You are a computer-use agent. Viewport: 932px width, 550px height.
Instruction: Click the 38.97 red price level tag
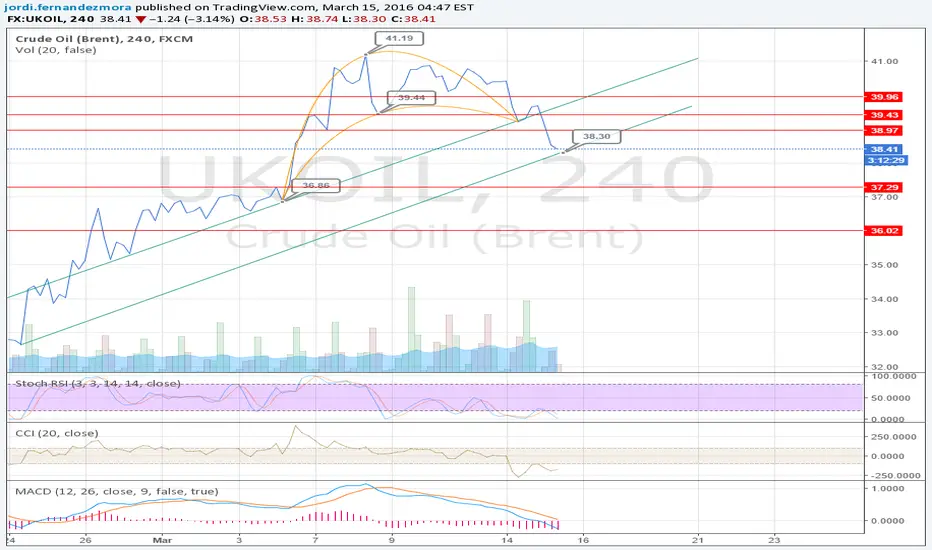pyautogui.click(x=884, y=131)
